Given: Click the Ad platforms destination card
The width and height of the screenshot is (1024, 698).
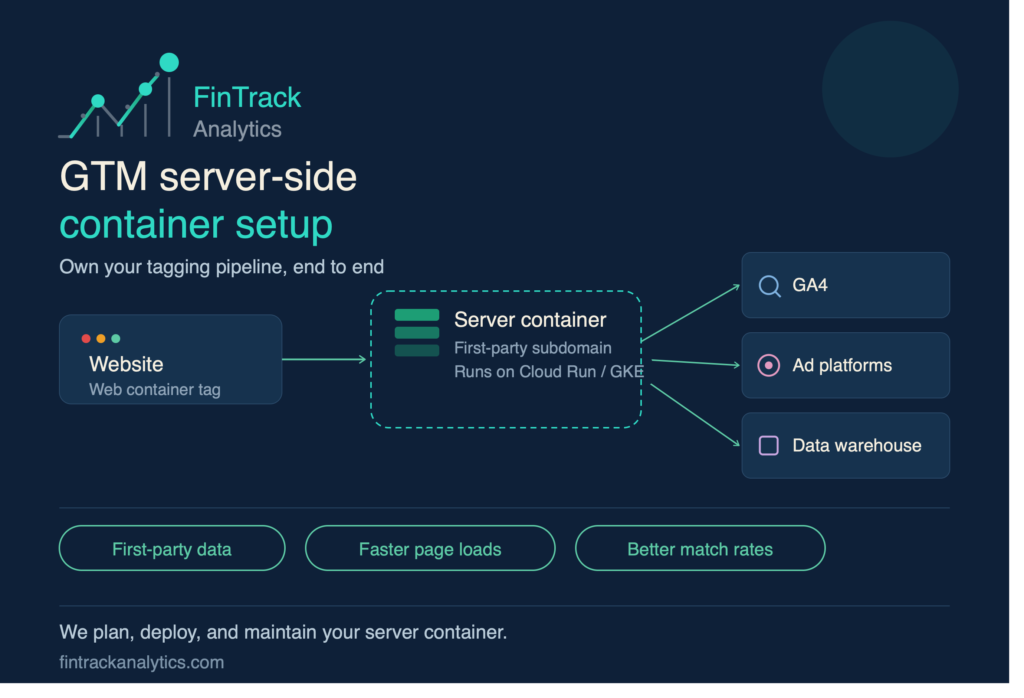Looking at the screenshot, I should (846, 366).
